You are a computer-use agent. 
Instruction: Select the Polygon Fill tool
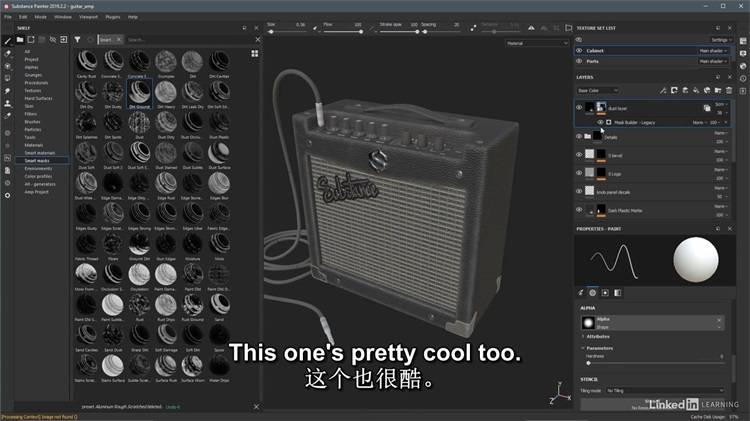coord(7,78)
